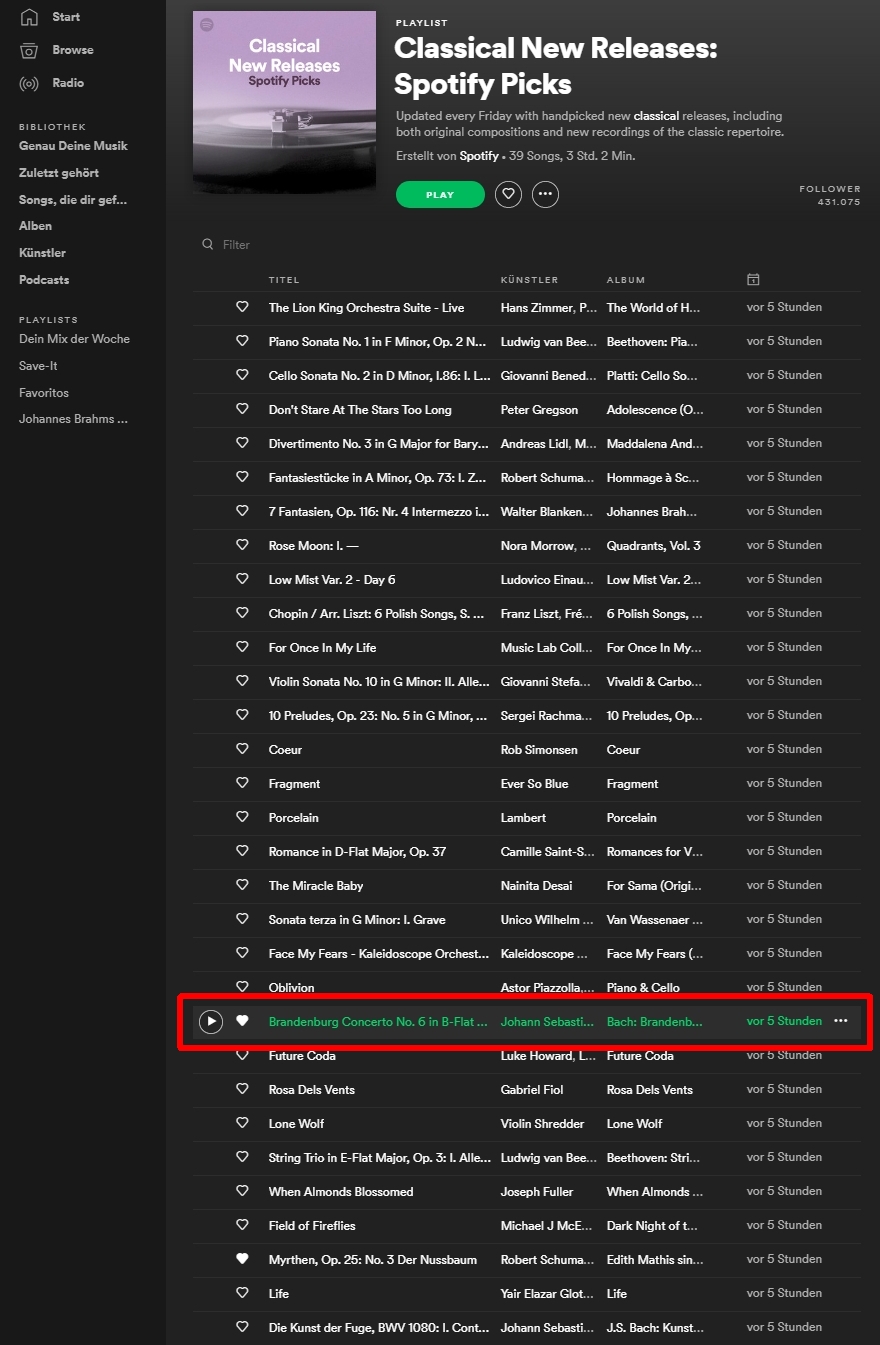Sort tracks by Künstler column header
This screenshot has width=880, height=1345.
[529, 280]
